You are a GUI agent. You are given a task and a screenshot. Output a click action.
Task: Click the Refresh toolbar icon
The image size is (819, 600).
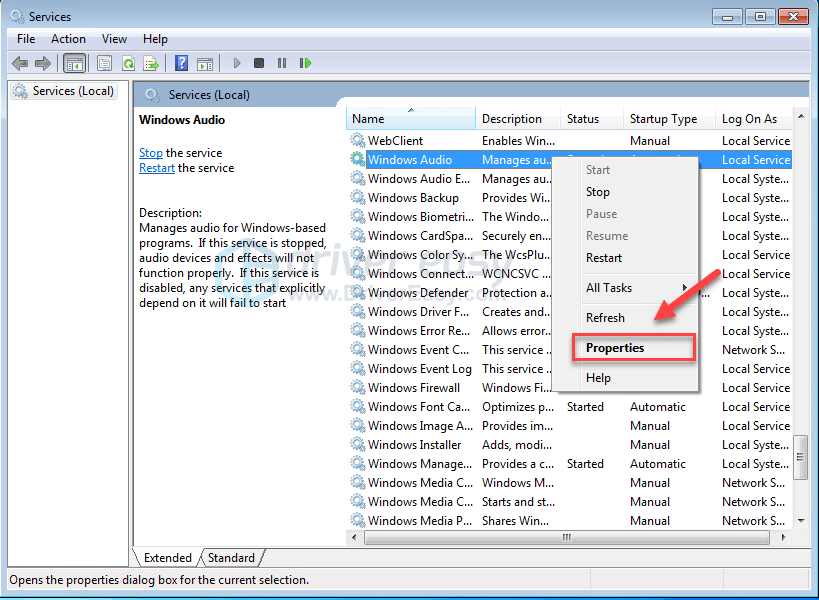pyautogui.click(x=128, y=63)
